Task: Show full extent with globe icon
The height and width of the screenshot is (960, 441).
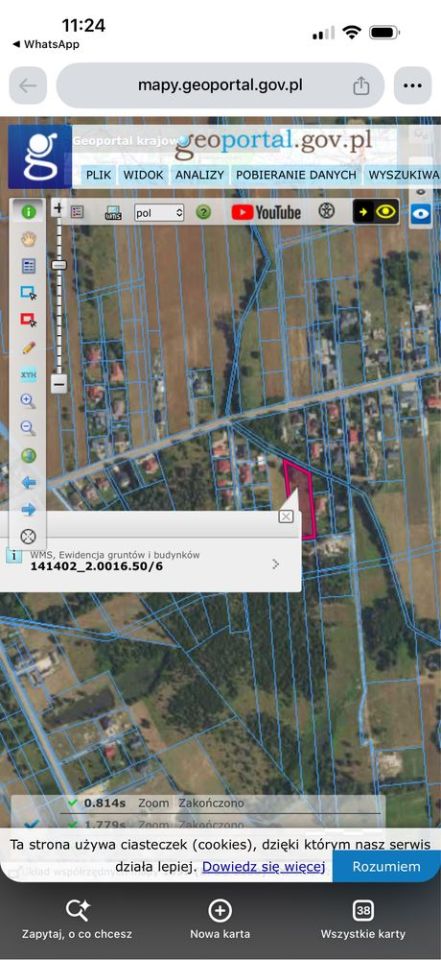Action: point(29,456)
